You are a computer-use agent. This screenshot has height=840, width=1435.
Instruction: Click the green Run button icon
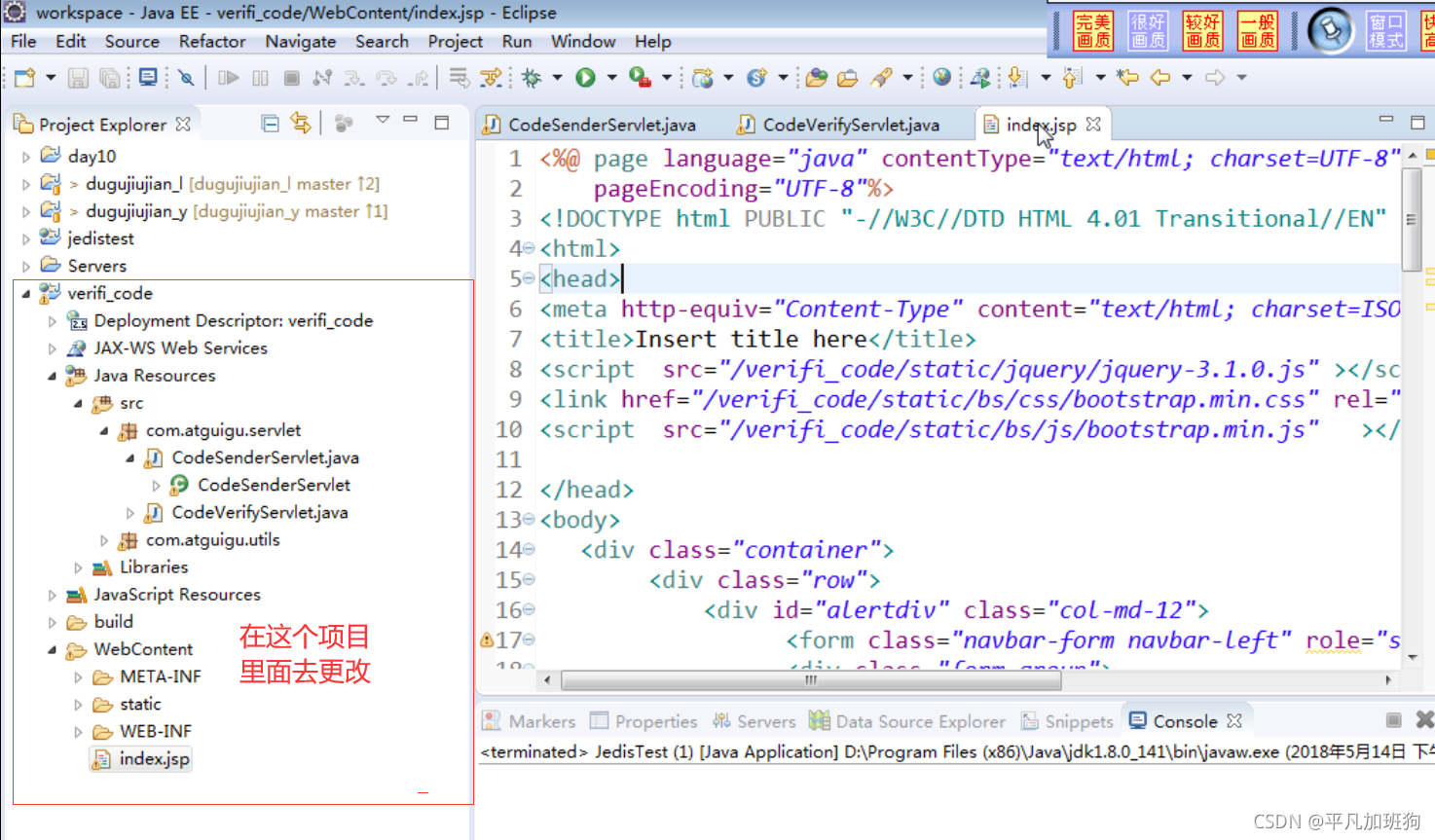585,78
